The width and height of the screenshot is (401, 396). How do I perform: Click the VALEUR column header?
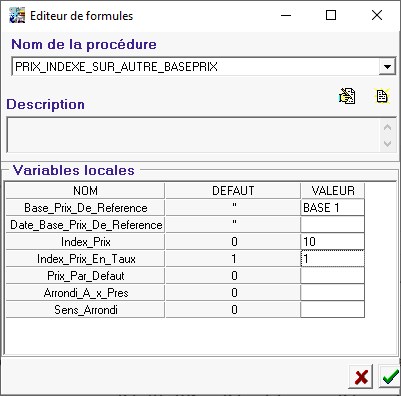(332, 191)
